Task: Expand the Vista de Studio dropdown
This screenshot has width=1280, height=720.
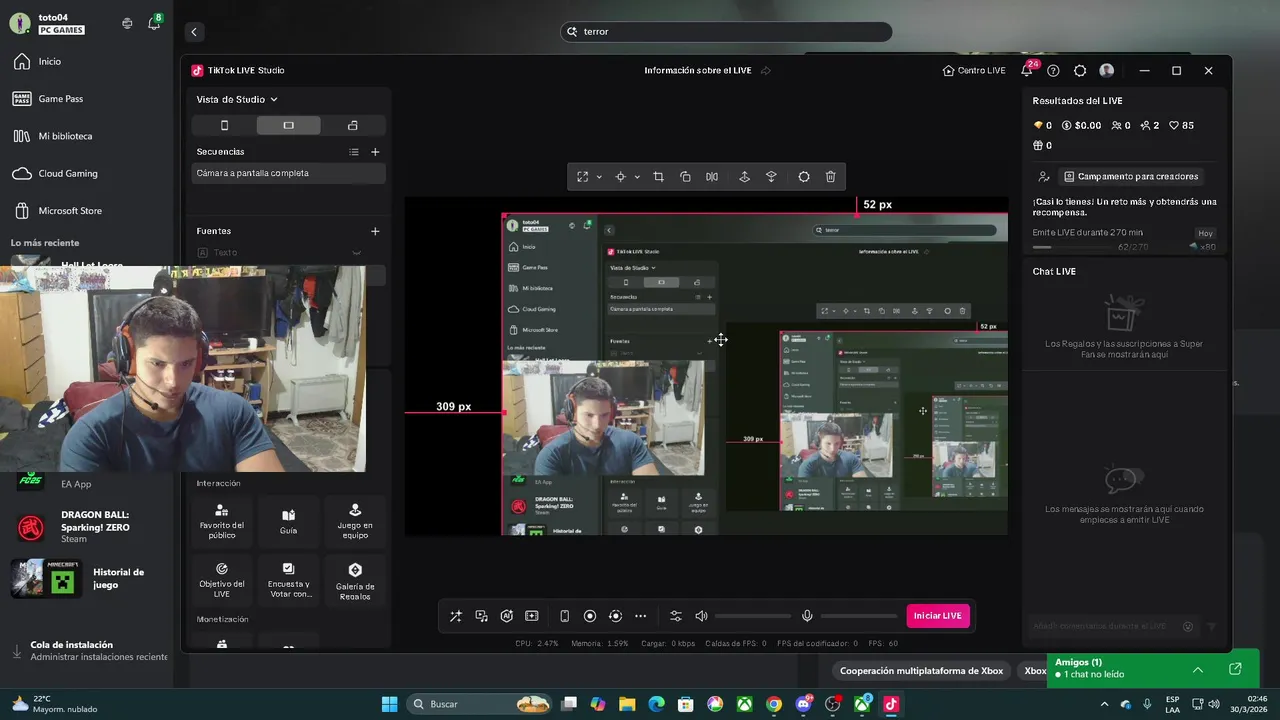Action: (237, 99)
